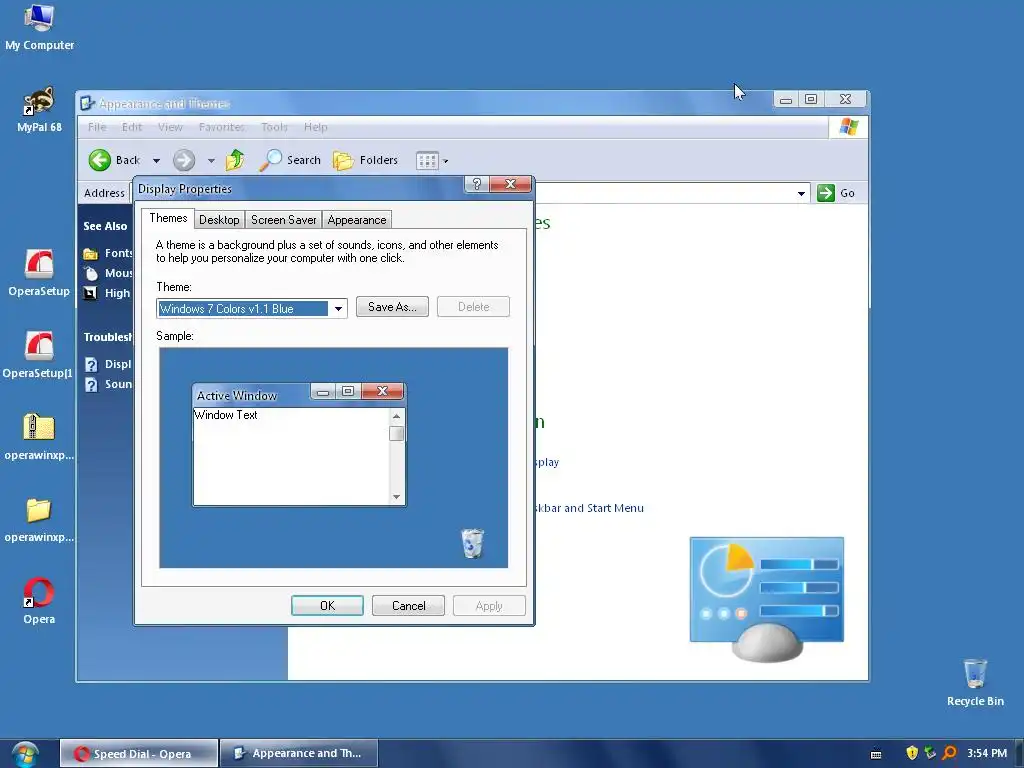Switch to the Themes tab
Screen dimensions: 1024x768
coord(168,218)
